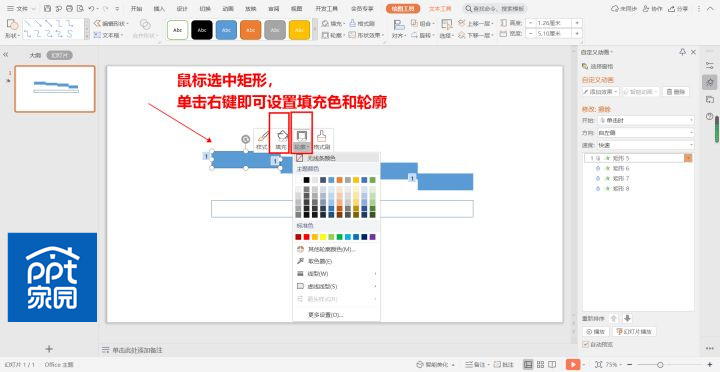Click 幻灯片播放 slide show button
This screenshot has width=720, height=372.
click(634, 332)
